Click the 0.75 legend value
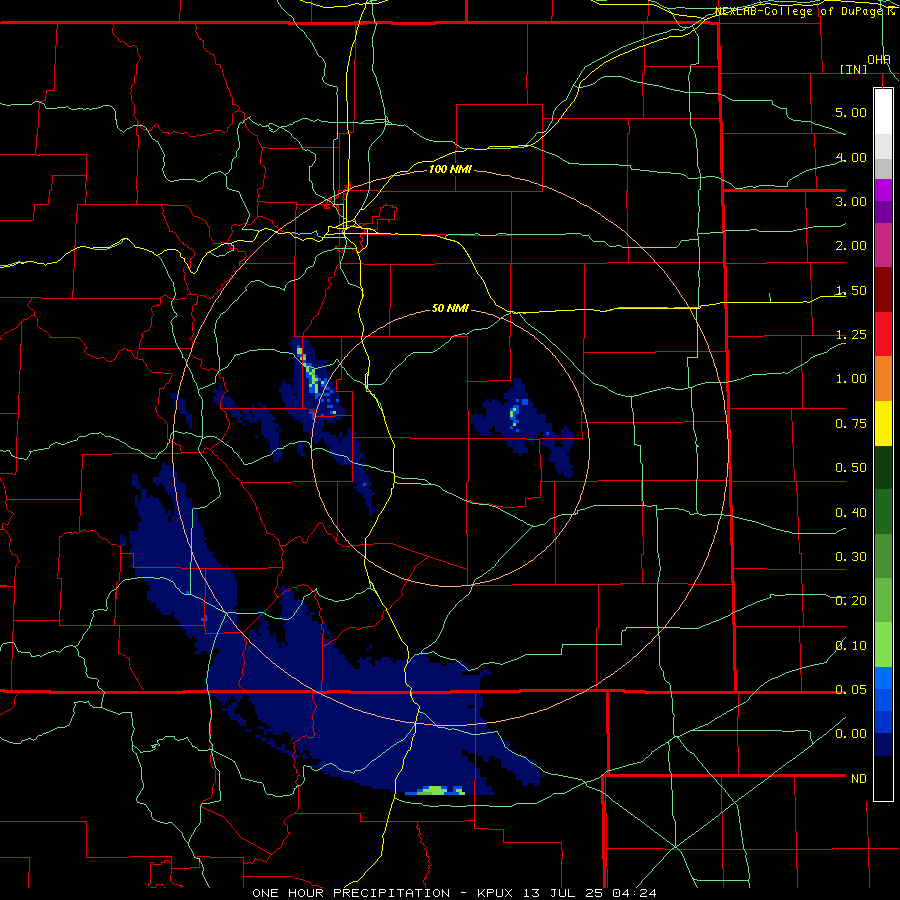This screenshot has width=900, height=900. (851, 424)
